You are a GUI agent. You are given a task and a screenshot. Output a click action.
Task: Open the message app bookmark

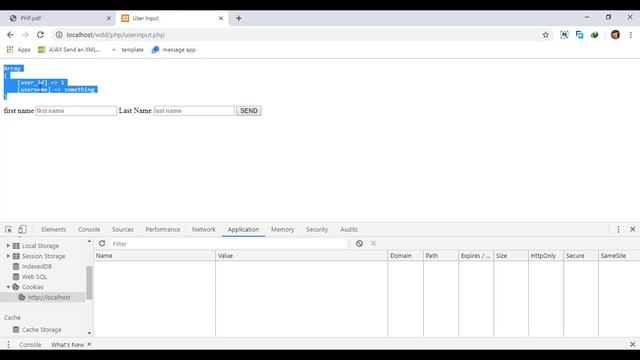tap(173, 49)
